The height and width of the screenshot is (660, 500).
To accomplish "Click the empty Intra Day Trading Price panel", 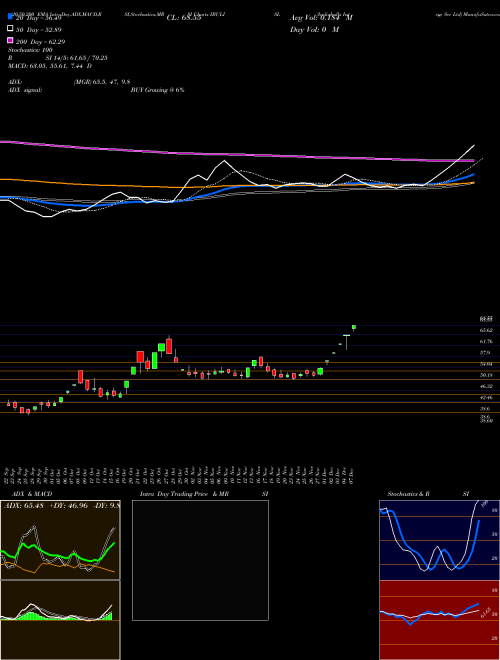I will point(200,560).
